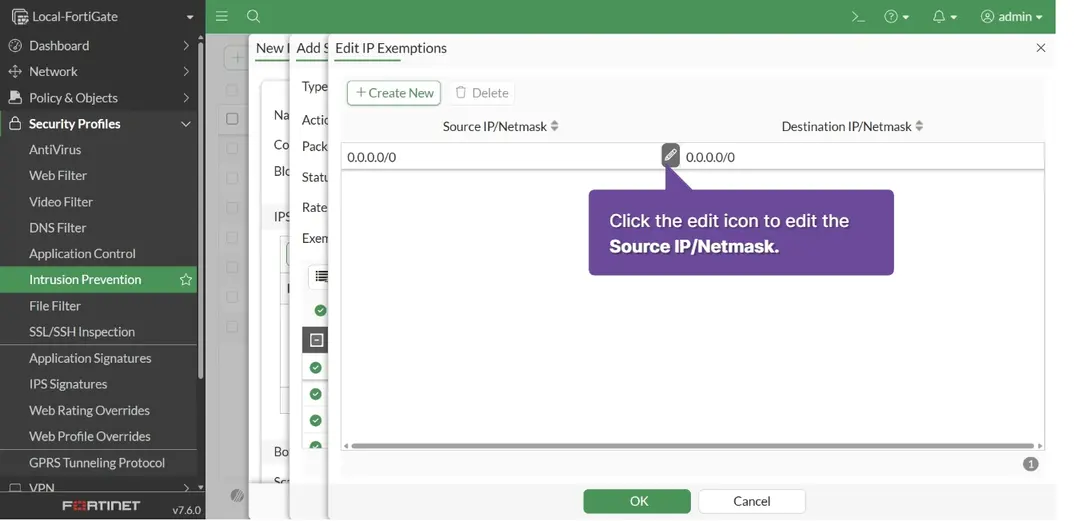Click the v7.6.0 version label
The width and height of the screenshot is (1074, 521).
tap(186, 510)
